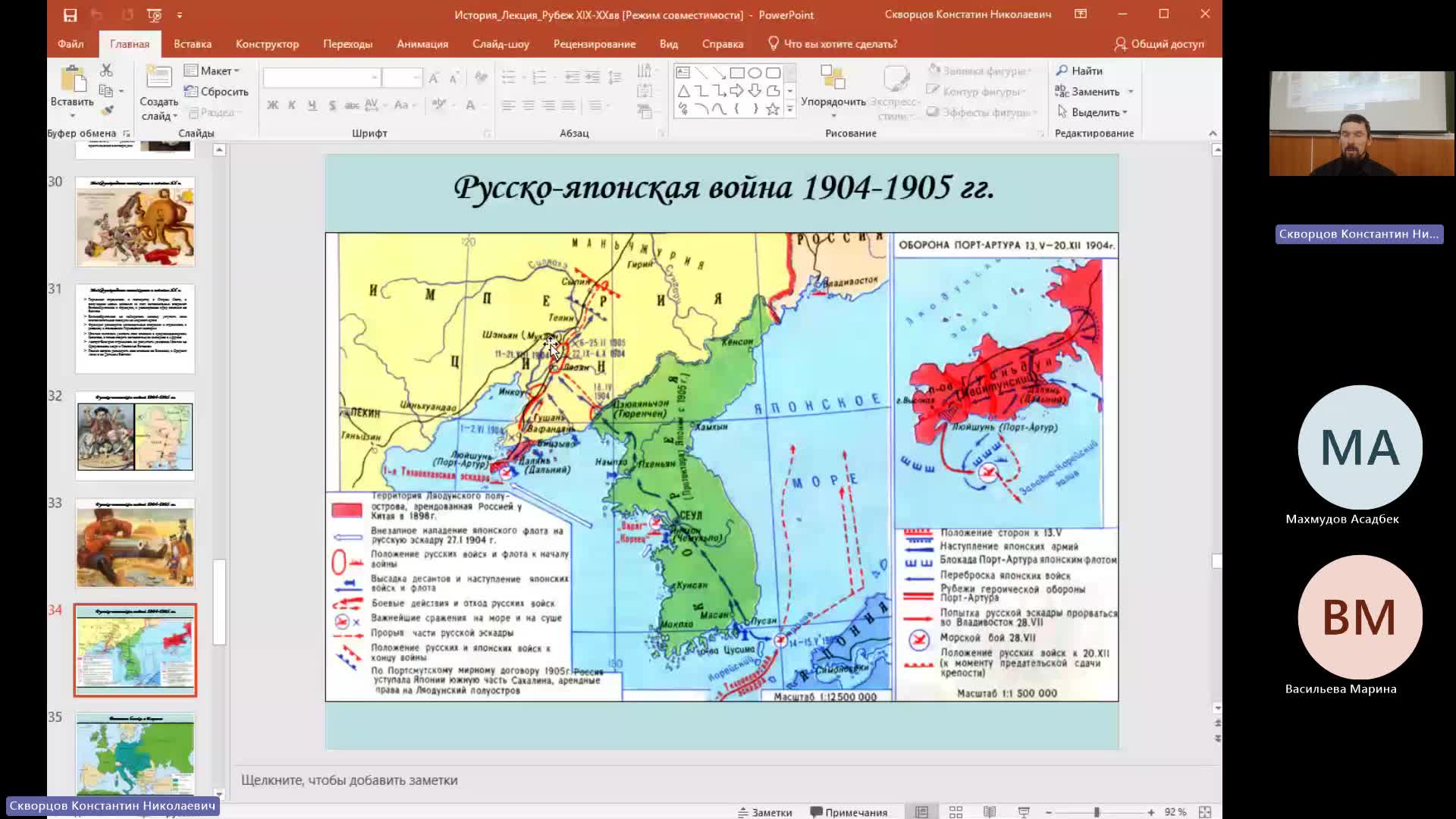Click the Paste clipboard icon
This screenshot has width=1456, height=819.
coord(73,80)
